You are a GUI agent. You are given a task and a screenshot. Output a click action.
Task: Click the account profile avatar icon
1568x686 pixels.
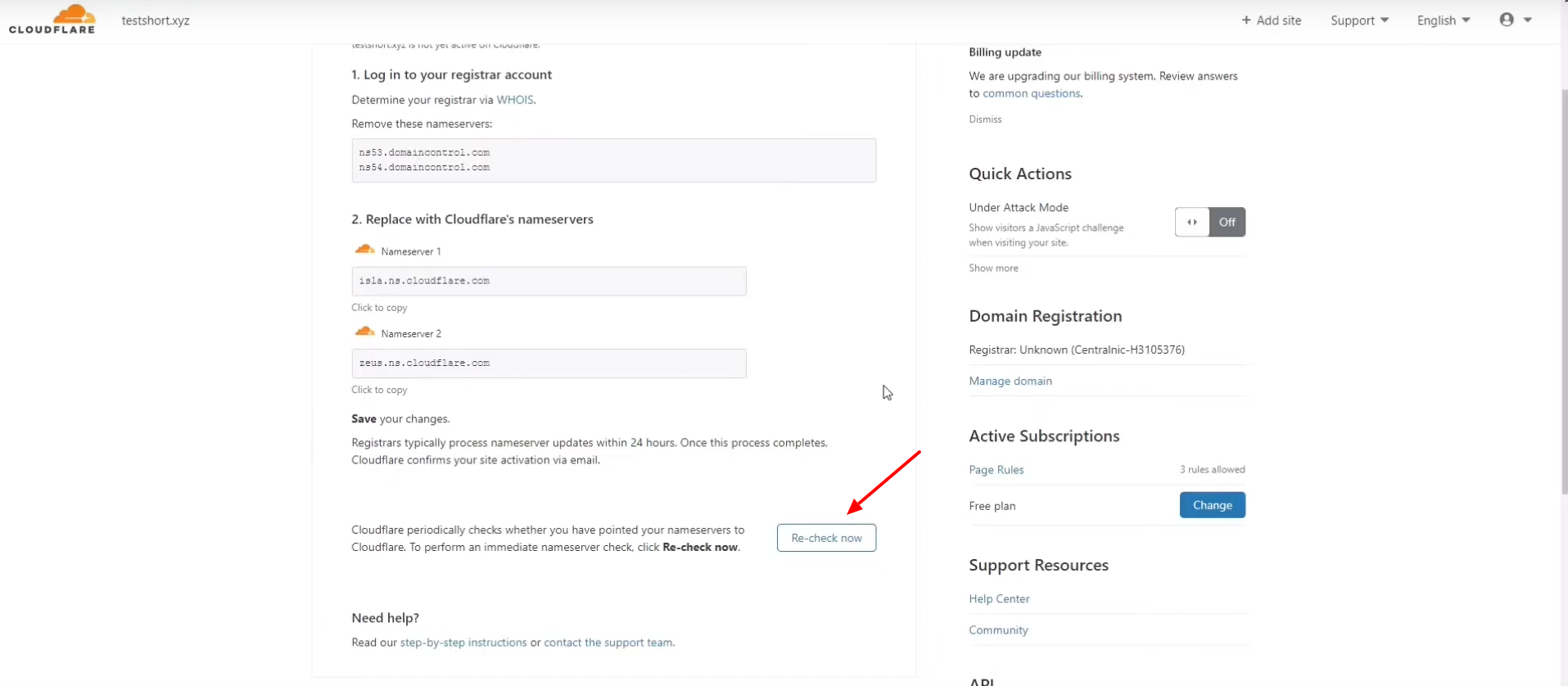click(x=1507, y=20)
